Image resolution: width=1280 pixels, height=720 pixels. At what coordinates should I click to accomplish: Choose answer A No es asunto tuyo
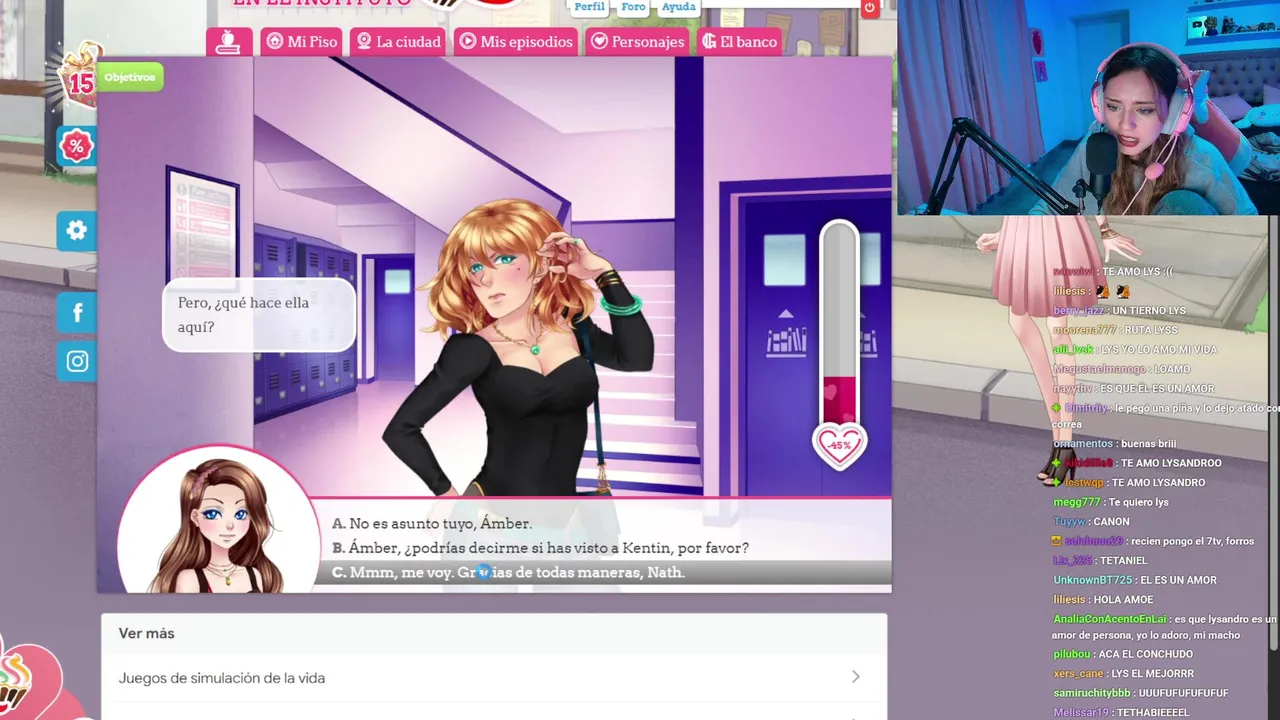click(432, 523)
